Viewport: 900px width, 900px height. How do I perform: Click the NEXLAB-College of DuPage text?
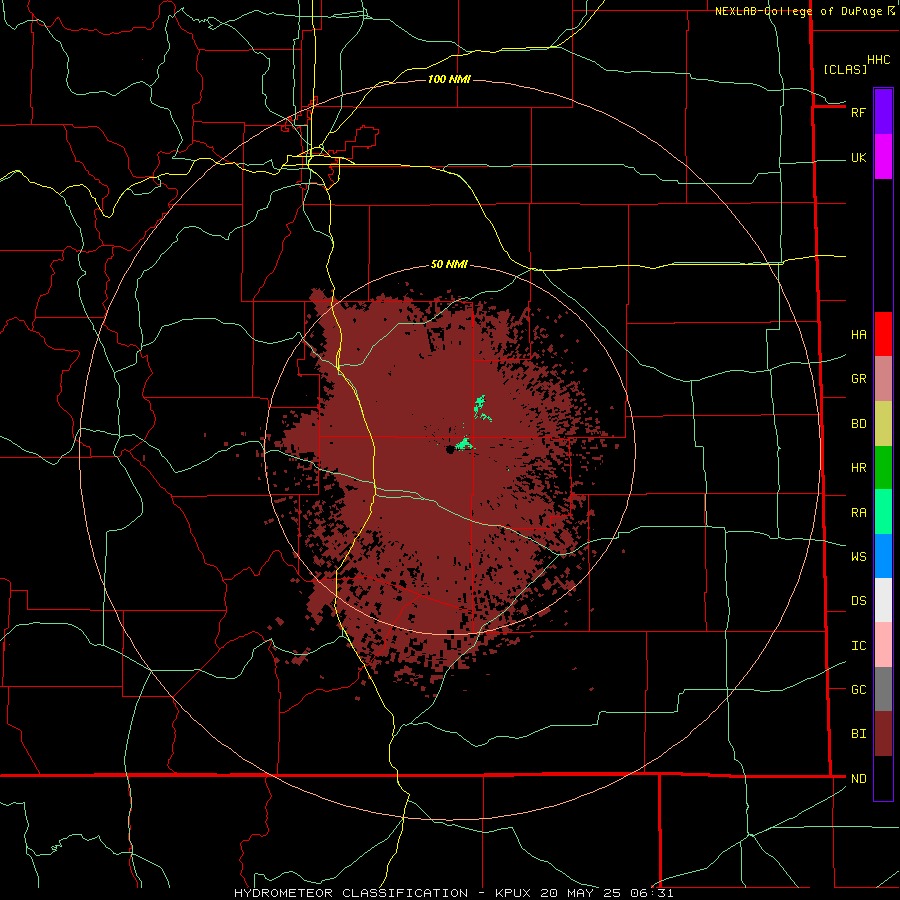pyautogui.click(x=798, y=11)
